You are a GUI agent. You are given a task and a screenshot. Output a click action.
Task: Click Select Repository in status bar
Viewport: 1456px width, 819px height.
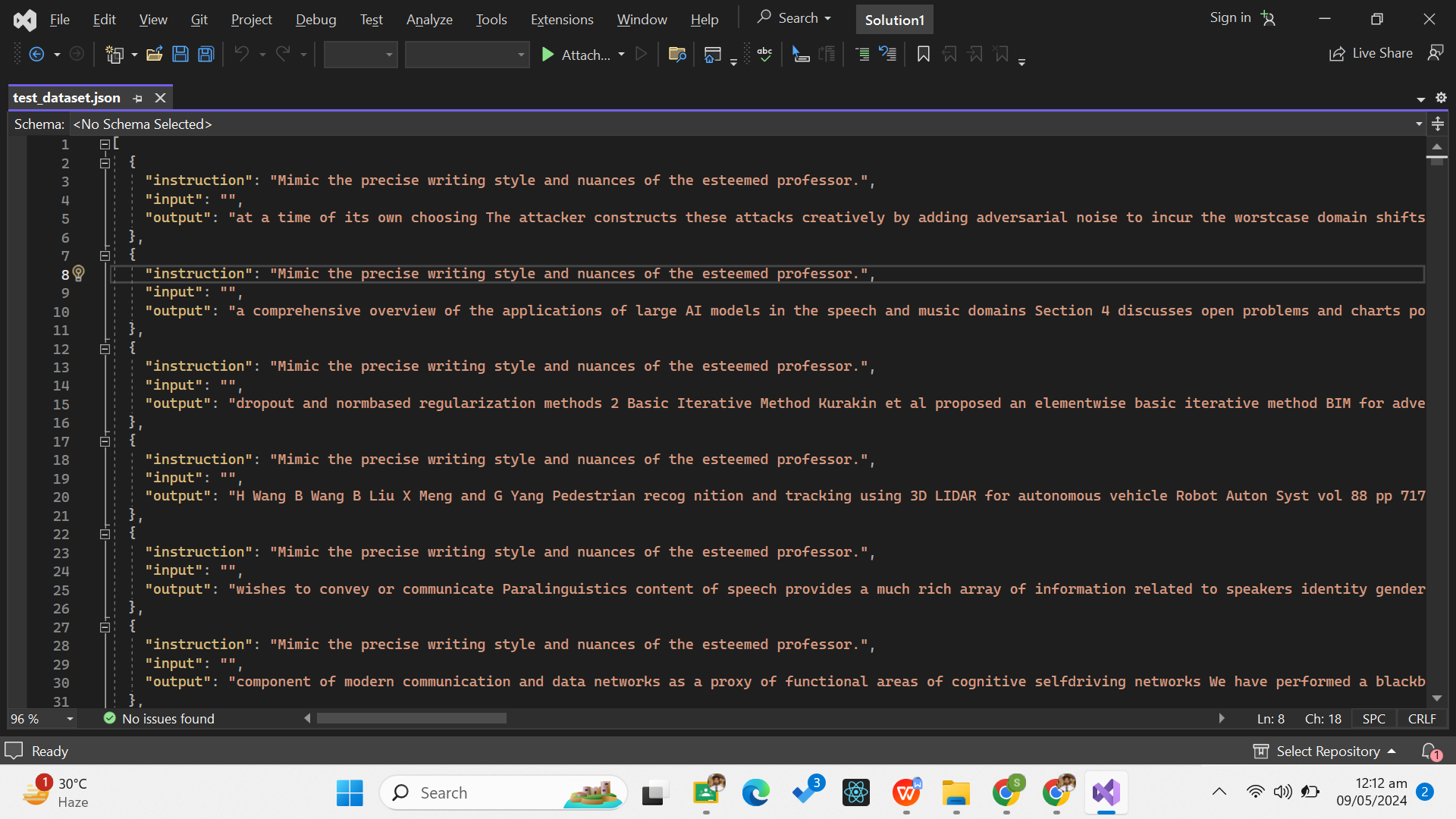[1327, 751]
